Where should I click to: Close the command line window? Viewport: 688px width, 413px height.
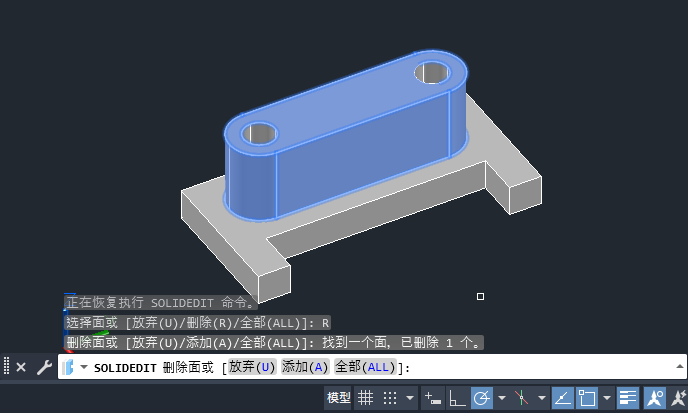(x=21, y=367)
